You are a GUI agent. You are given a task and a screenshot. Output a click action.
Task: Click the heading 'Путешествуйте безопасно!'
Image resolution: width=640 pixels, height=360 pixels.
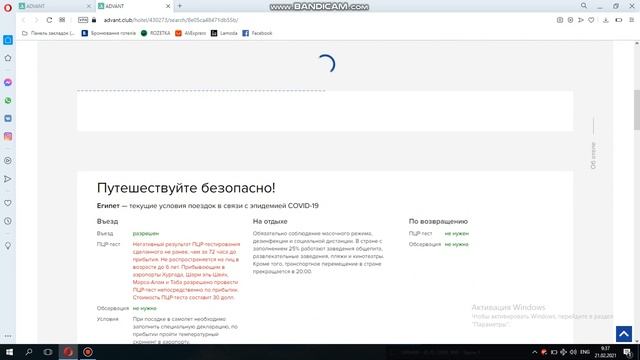click(186, 188)
